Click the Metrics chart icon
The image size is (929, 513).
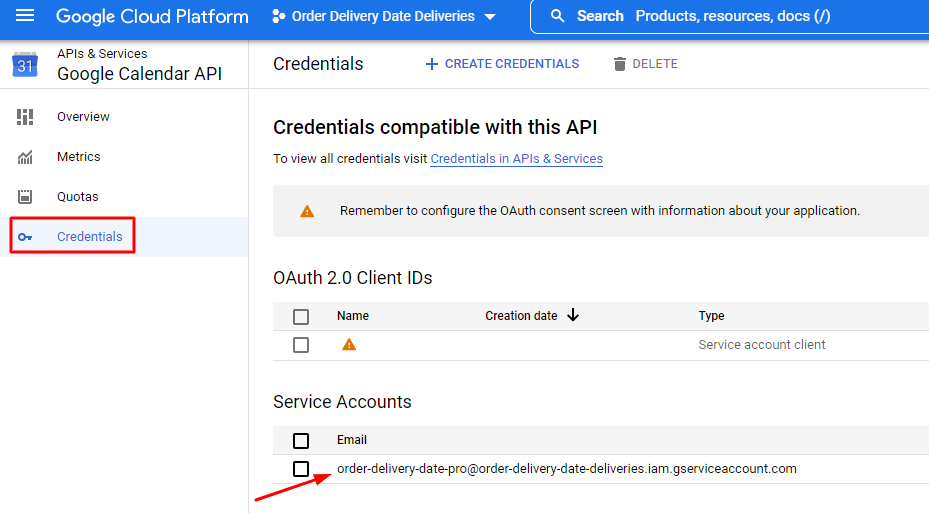click(x=25, y=157)
